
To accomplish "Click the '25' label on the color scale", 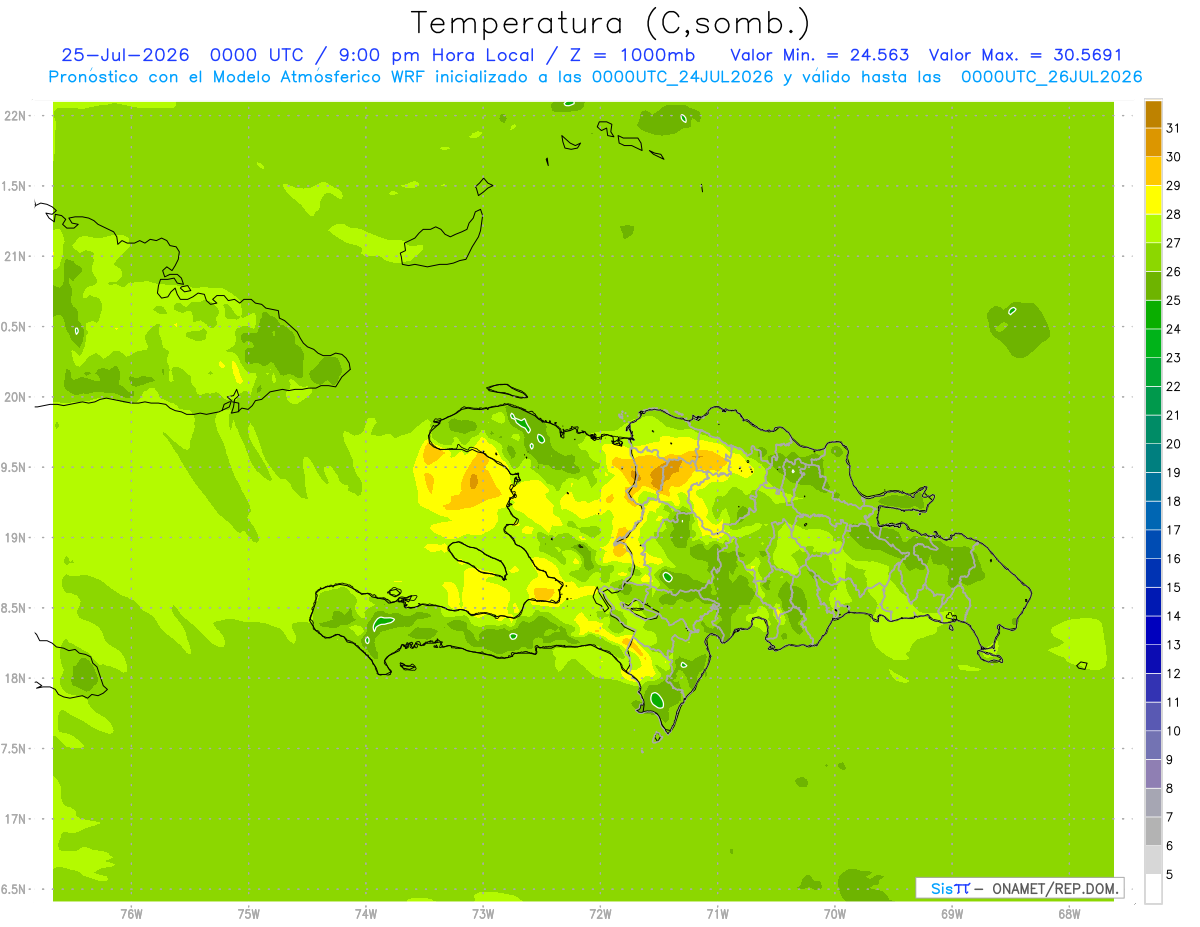I will 1174,300.
